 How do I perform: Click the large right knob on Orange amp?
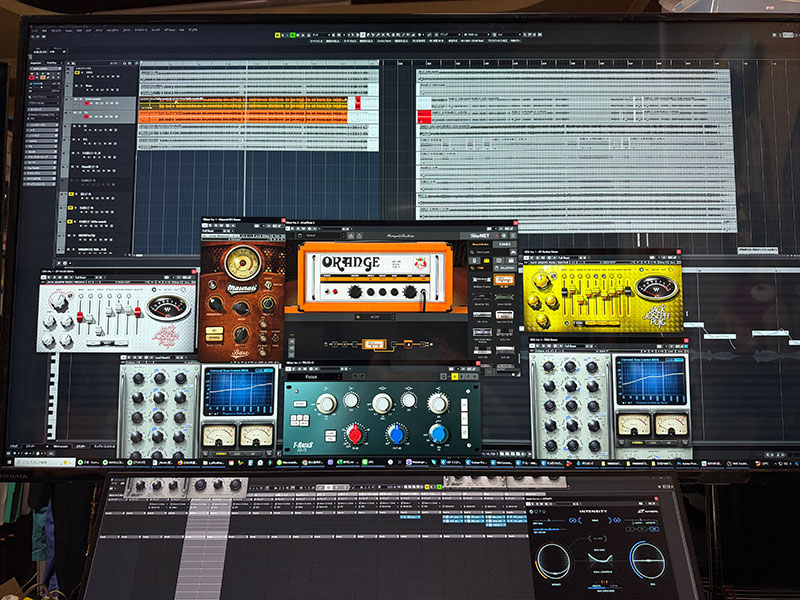[x=409, y=291]
